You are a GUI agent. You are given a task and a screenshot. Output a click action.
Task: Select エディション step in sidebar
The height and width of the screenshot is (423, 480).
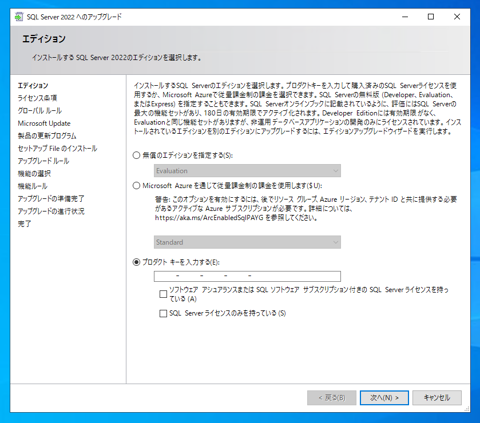click(x=33, y=86)
